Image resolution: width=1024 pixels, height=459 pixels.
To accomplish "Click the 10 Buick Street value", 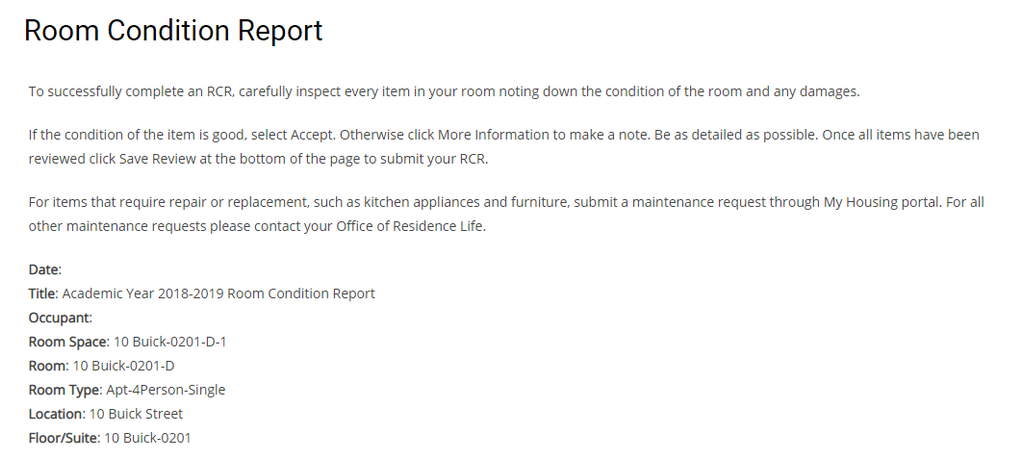I will tap(136, 414).
